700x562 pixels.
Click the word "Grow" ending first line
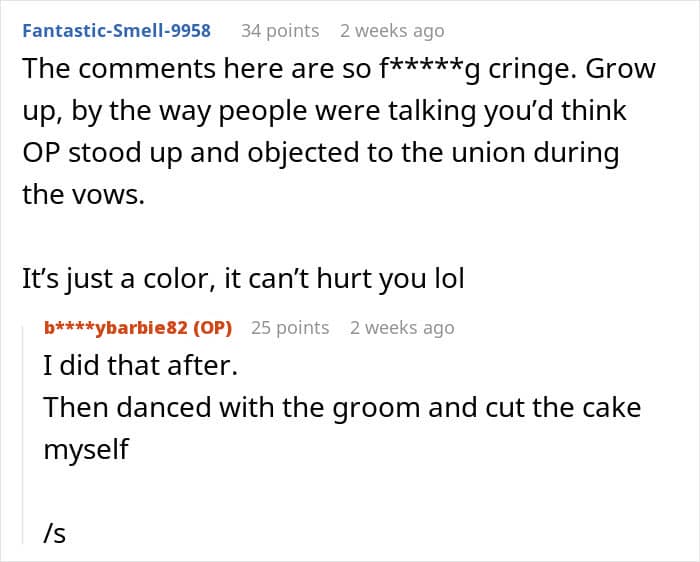pyautogui.click(x=620, y=69)
